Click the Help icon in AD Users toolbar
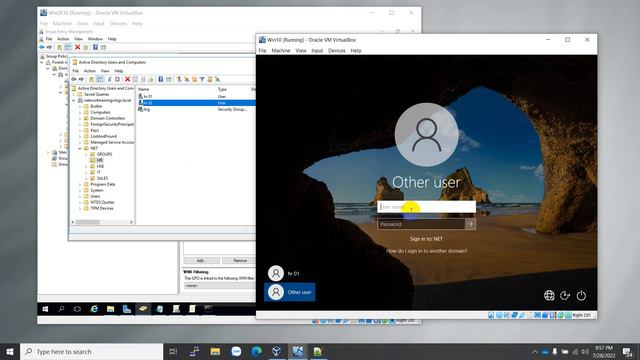The image size is (640, 360). (x=161, y=79)
